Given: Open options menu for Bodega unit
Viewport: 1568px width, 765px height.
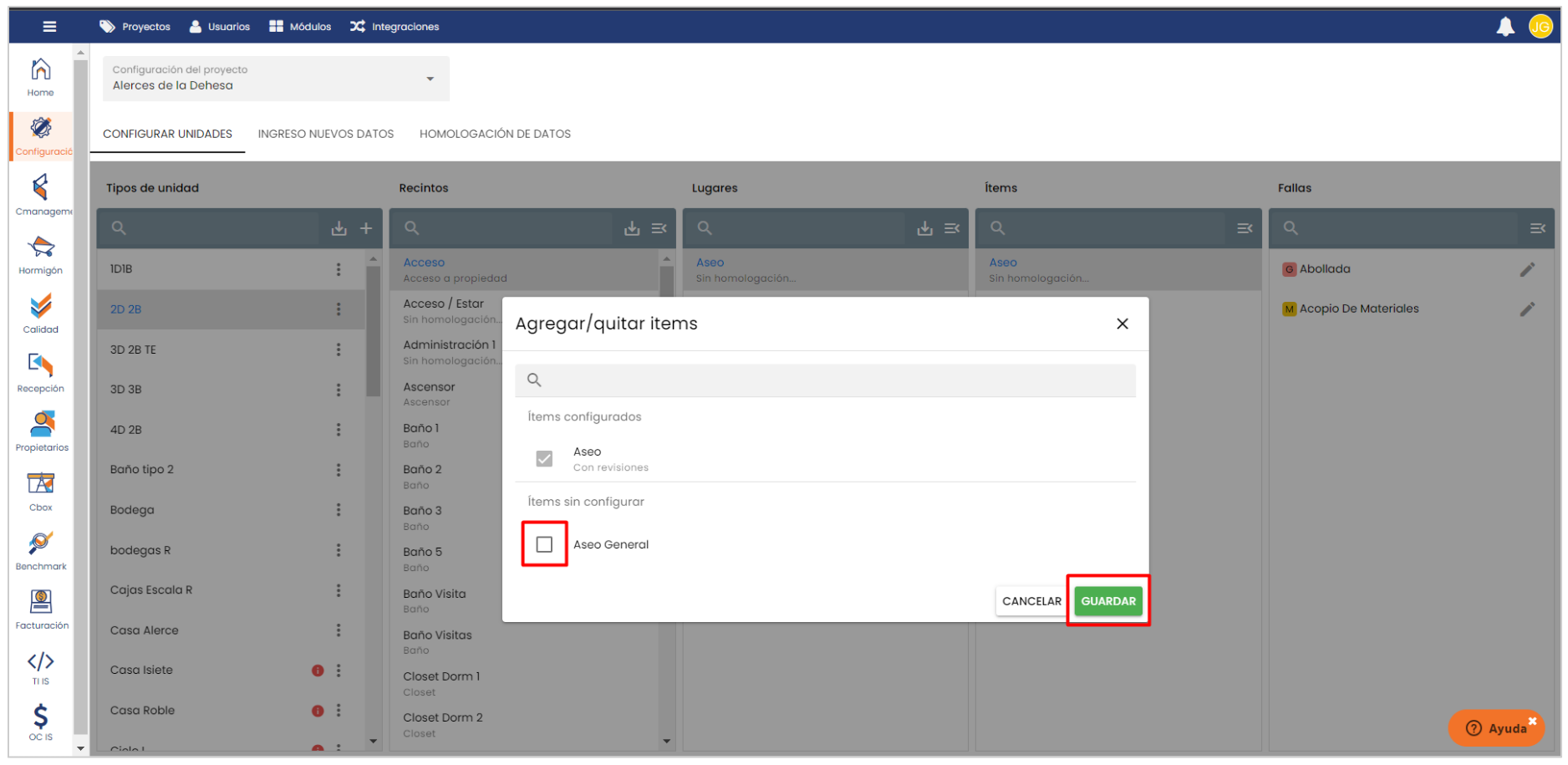Looking at the screenshot, I should click(339, 510).
